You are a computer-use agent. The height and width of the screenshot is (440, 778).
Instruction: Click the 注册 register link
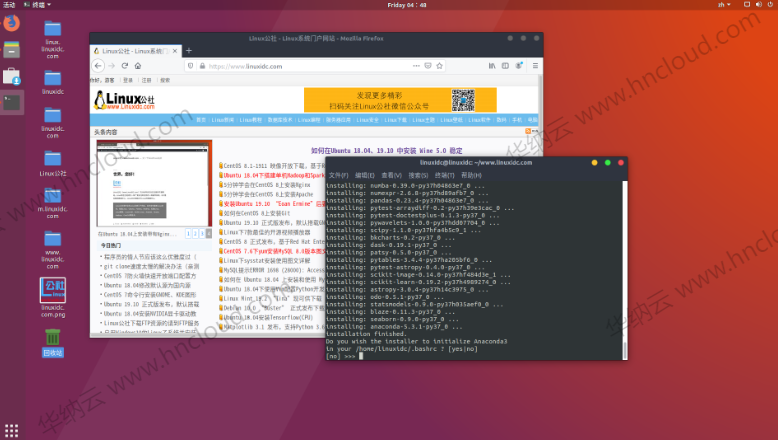click(x=146, y=80)
